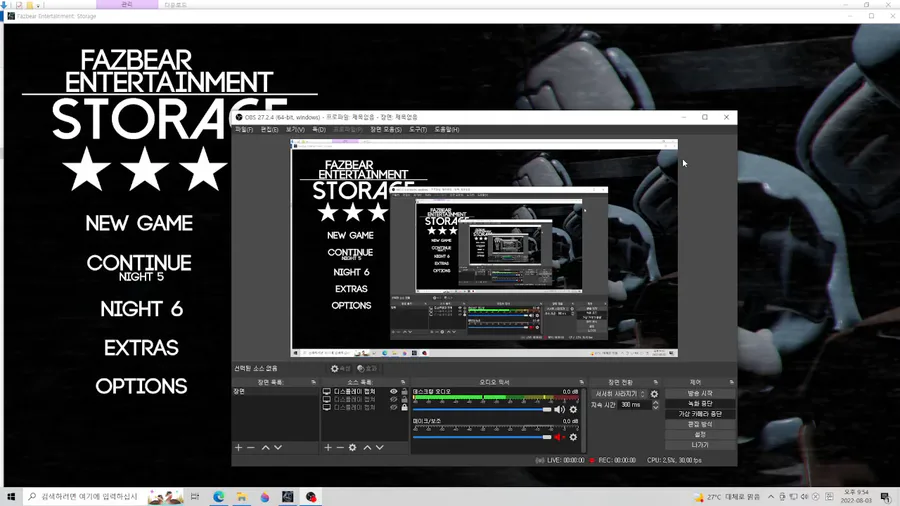Select 장면 entry in scene list
The height and width of the screenshot is (506, 900).
click(275, 392)
